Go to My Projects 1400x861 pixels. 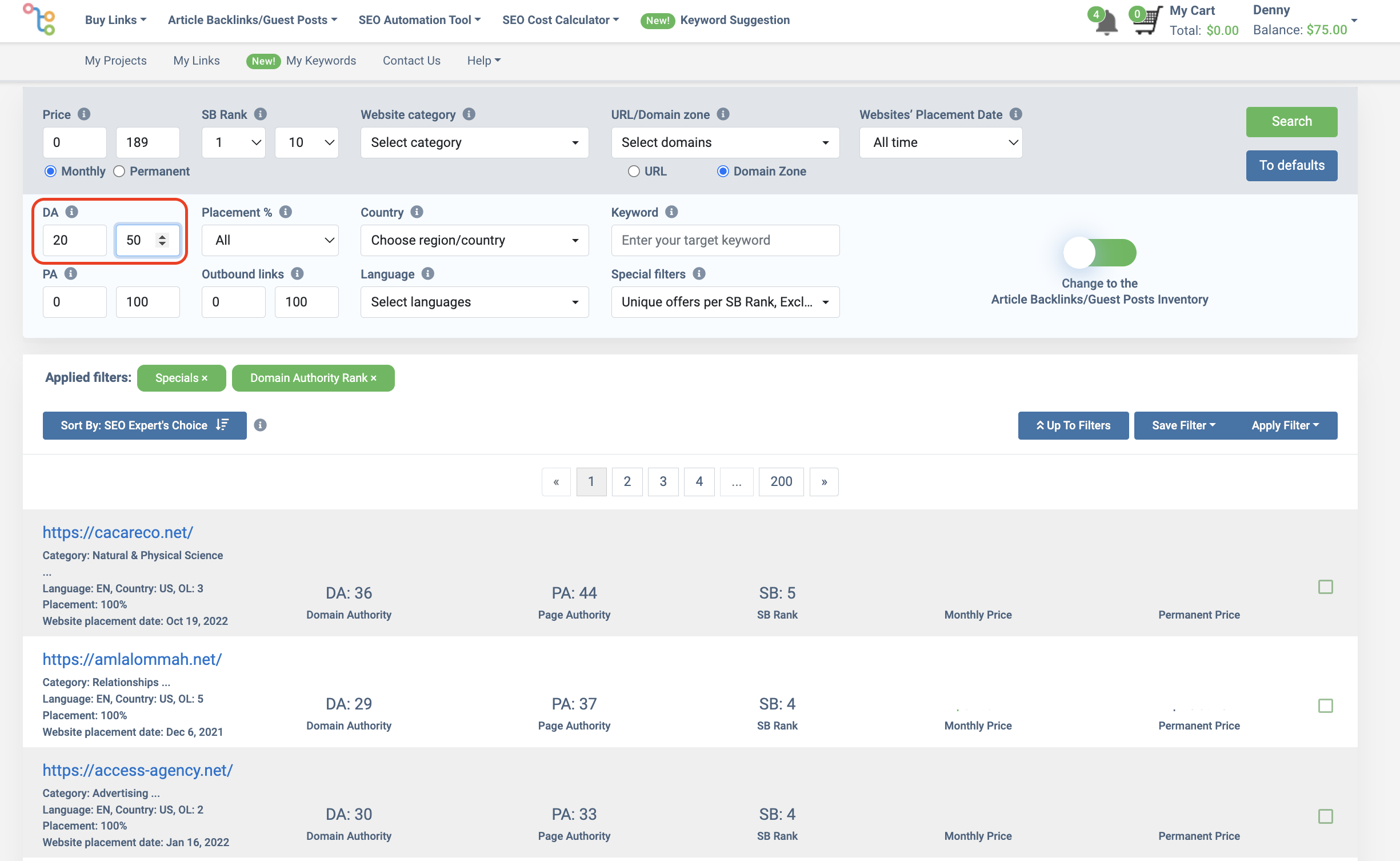(115, 61)
